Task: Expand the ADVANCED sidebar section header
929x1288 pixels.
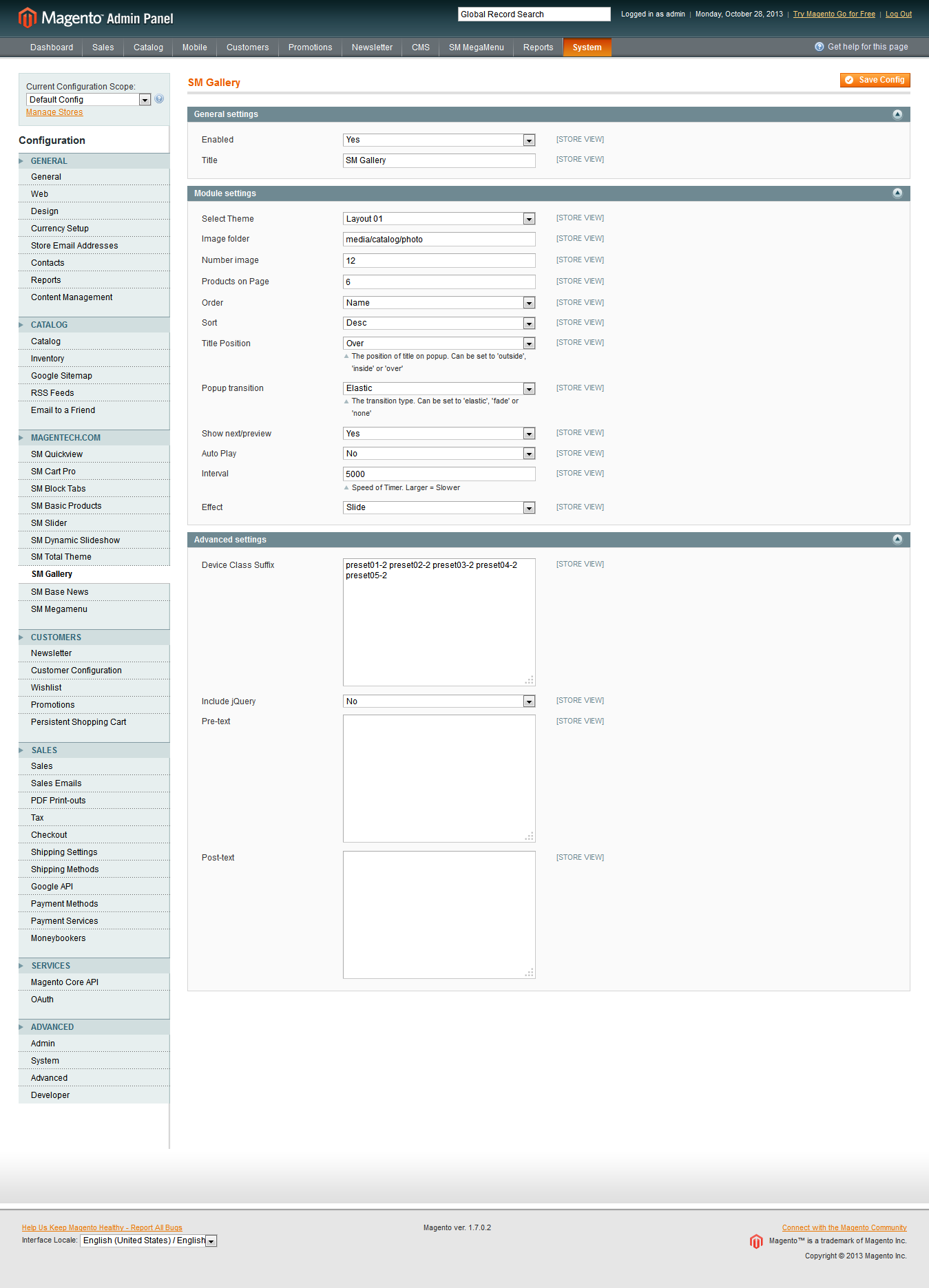Action: click(x=94, y=1027)
